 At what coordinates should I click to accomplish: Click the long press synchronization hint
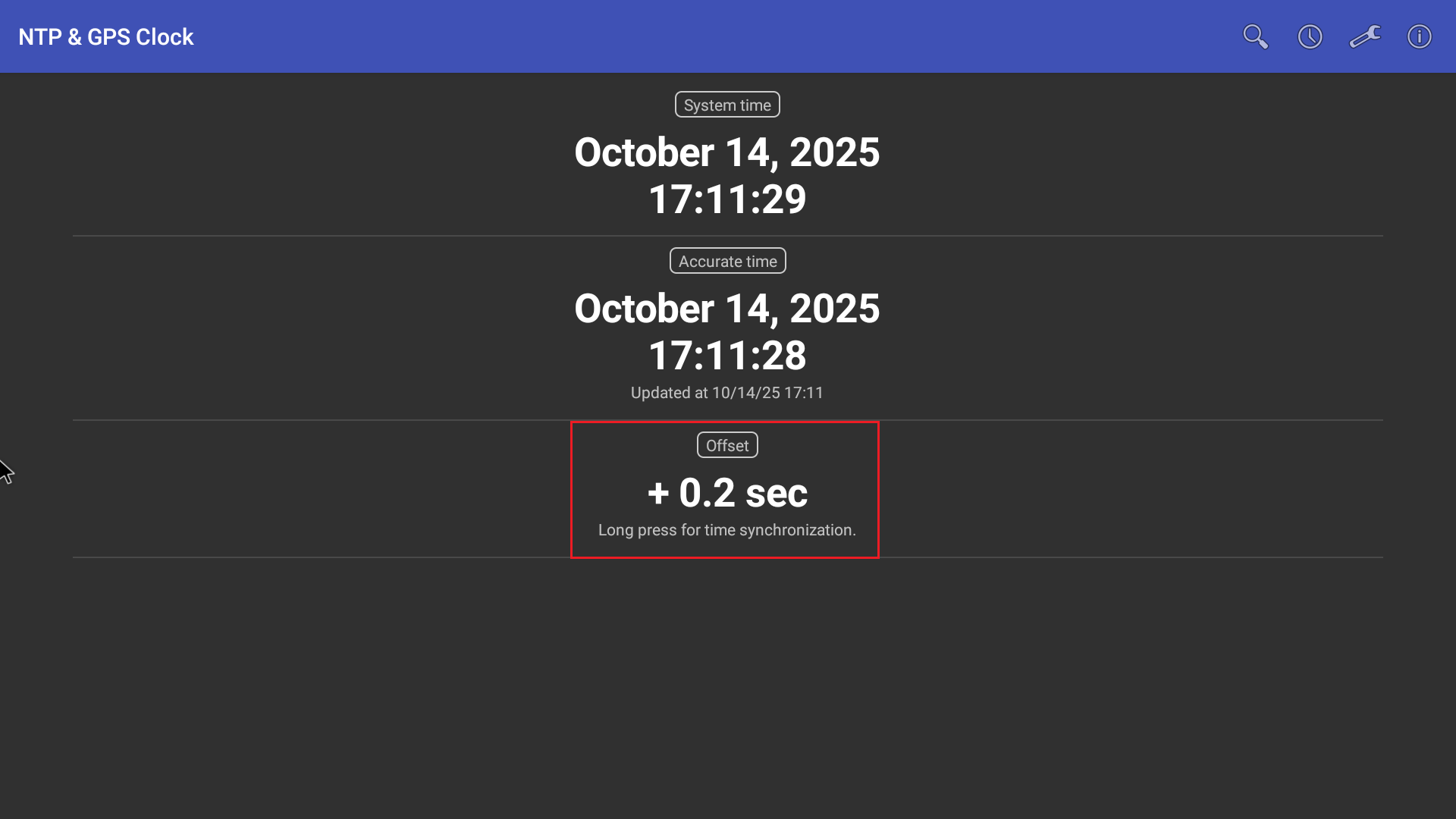[x=727, y=530]
